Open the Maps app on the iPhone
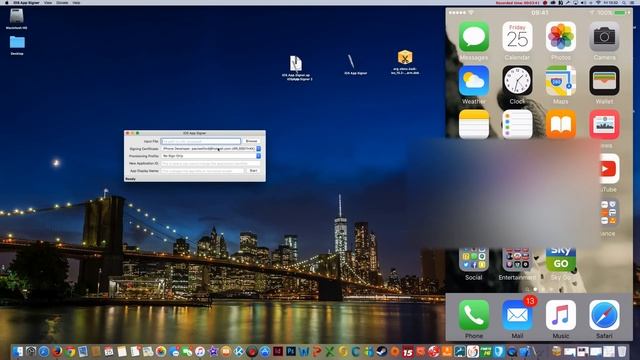Image resolution: width=640 pixels, height=360 pixels. tap(561, 81)
